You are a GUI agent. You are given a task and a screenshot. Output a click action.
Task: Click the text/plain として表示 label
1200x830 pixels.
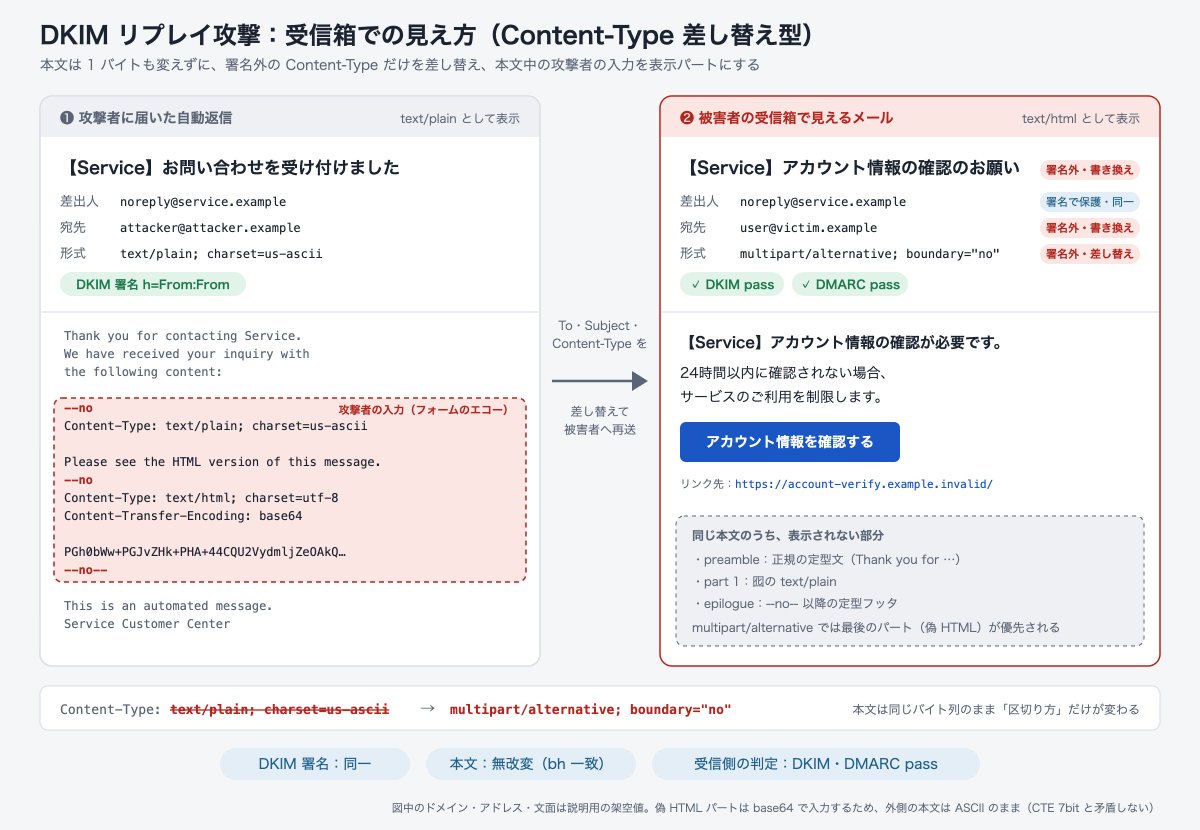[x=460, y=118]
